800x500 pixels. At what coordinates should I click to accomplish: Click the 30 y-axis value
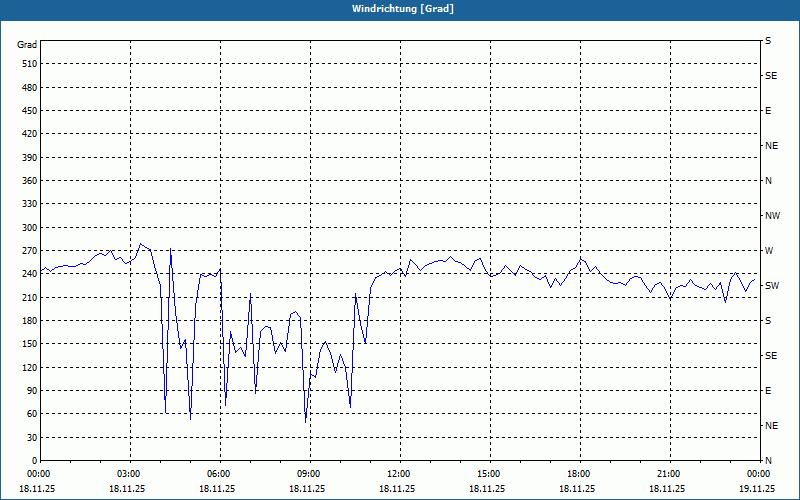tap(32, 437)
